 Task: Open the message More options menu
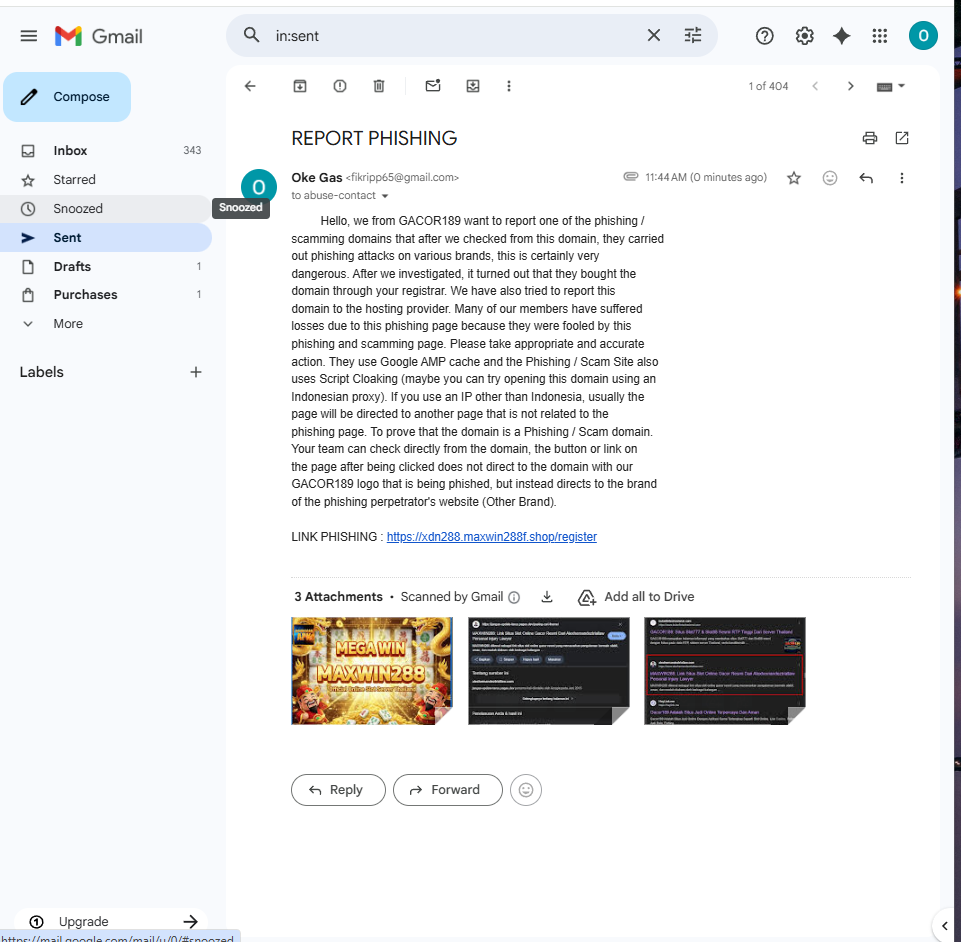902,178
